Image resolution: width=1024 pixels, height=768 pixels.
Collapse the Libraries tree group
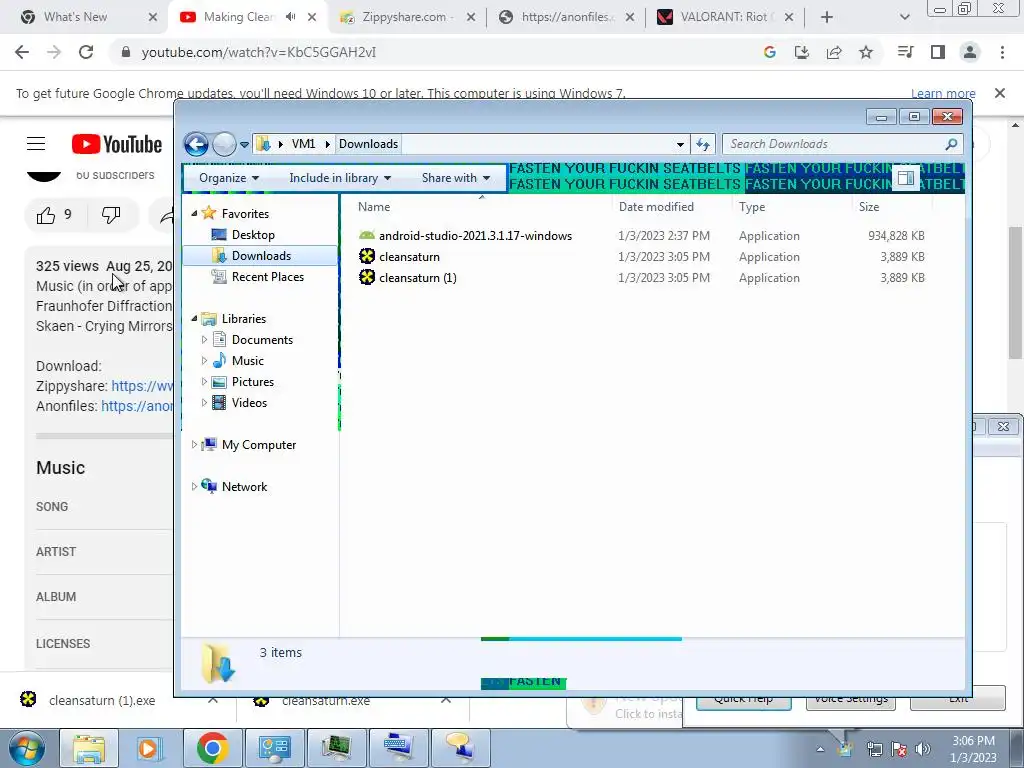(x=194, y=318)
